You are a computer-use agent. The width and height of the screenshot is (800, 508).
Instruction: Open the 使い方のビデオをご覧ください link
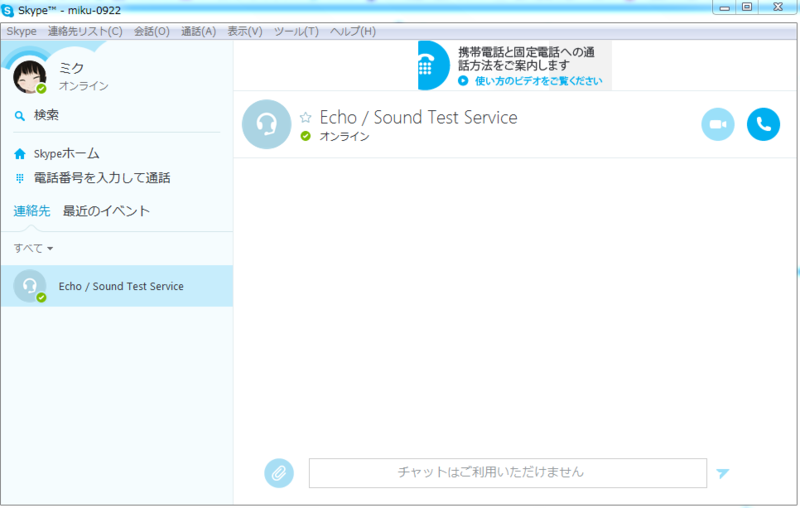(538, 81)
